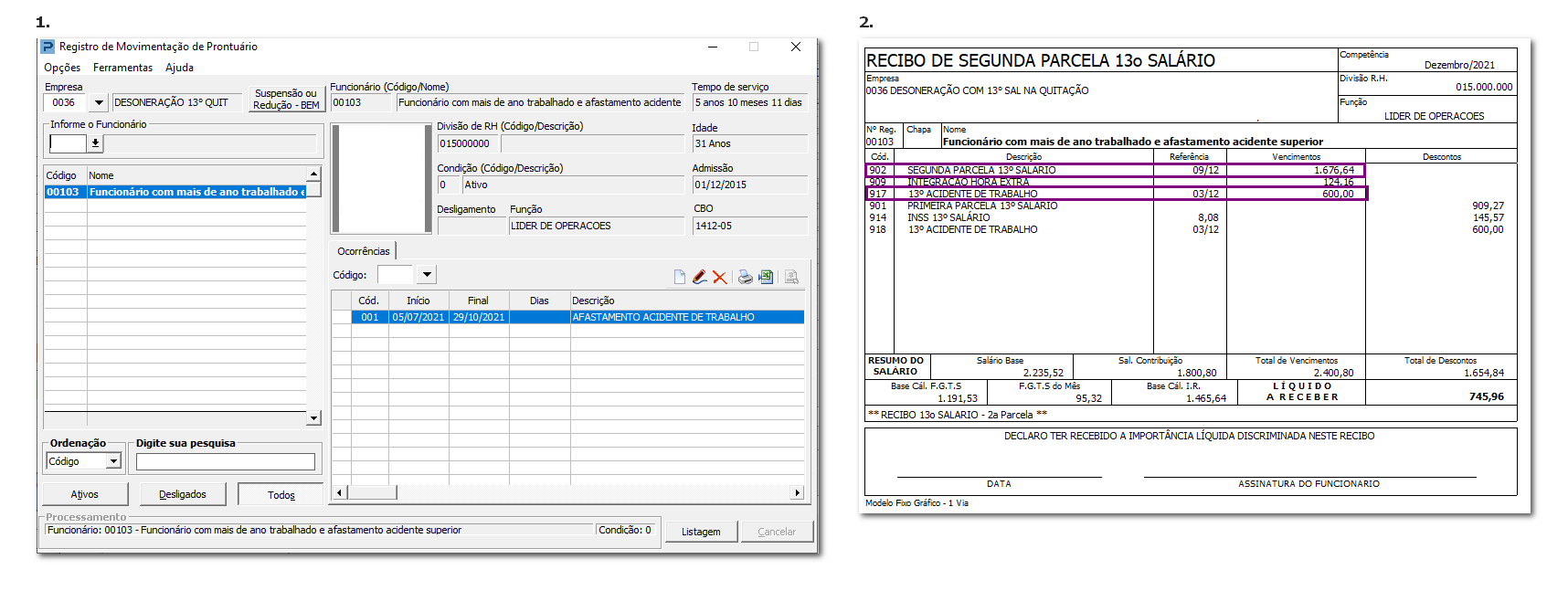This screenshot has width=1568, height=591.
Task: Click the Todos filter button
Action: [281, 494]
